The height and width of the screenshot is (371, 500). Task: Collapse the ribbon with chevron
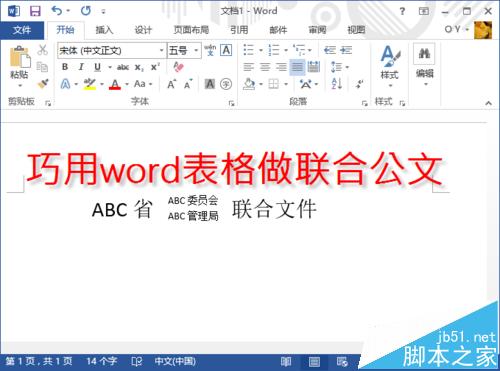[488, 103]
